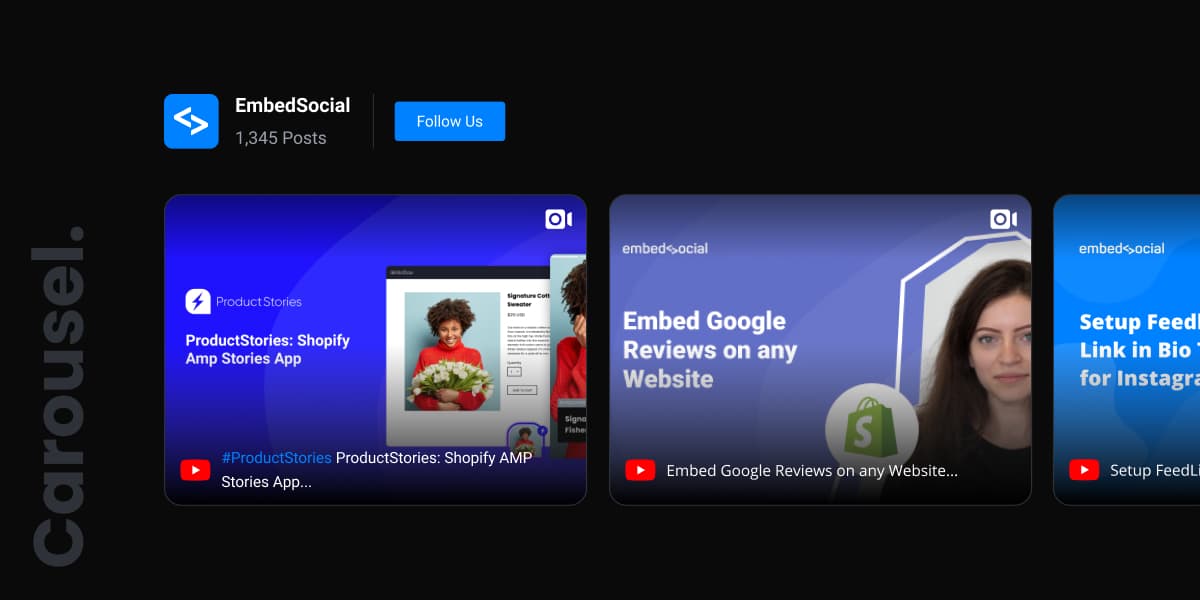Select the video camera icon on the first card
This screenshot has height=600, width=1200.
(x=558, y=218)
